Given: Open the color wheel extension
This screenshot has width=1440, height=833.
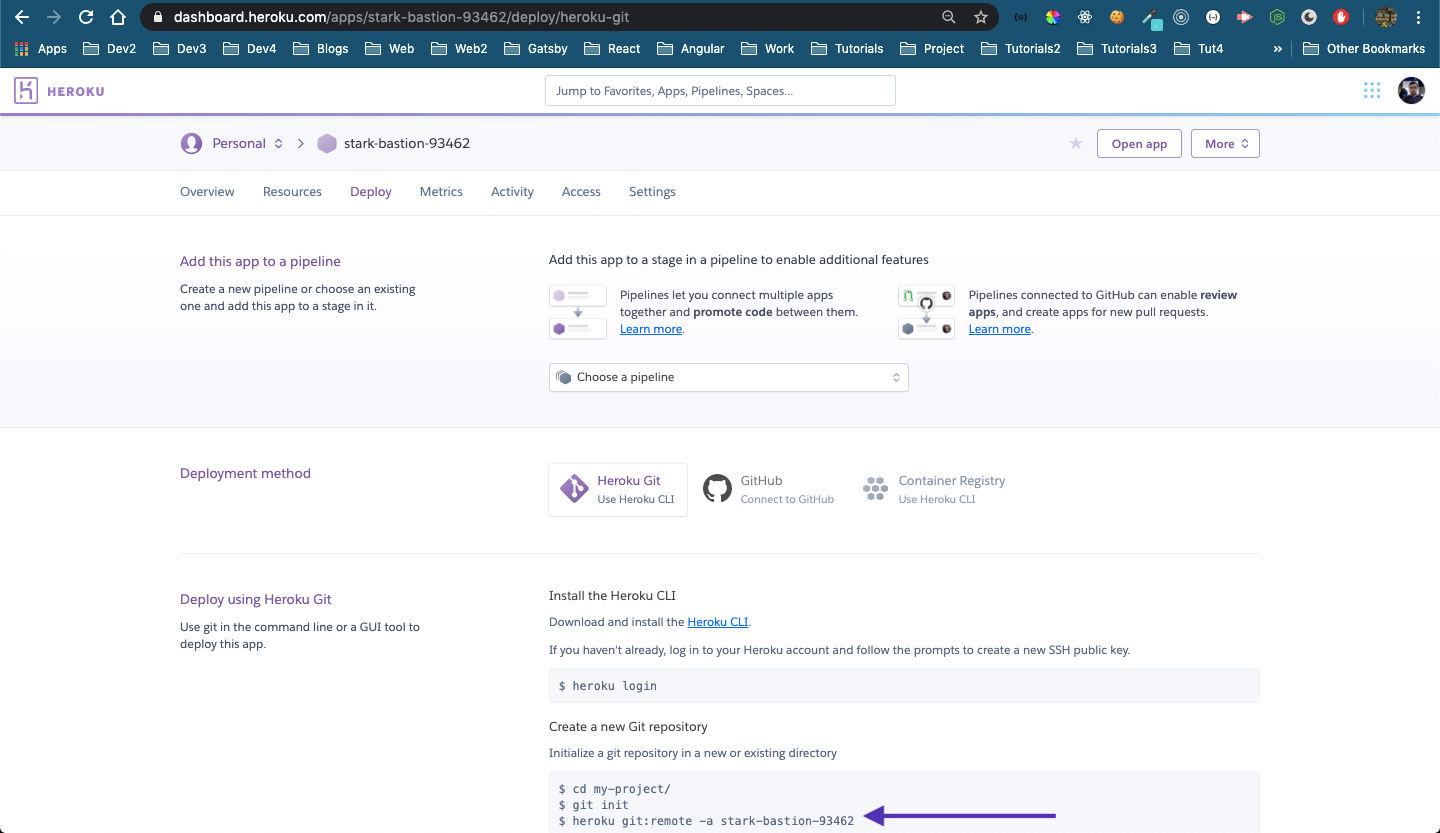Looking at the screenshot, I should click(x=1052, y=17).
